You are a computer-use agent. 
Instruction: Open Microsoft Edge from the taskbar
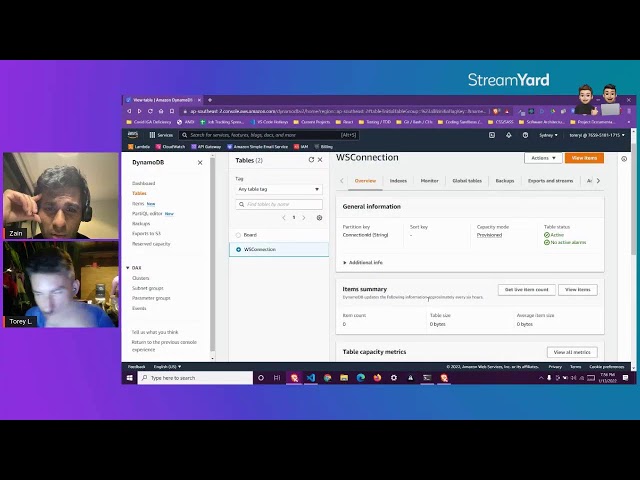(361, 378)
